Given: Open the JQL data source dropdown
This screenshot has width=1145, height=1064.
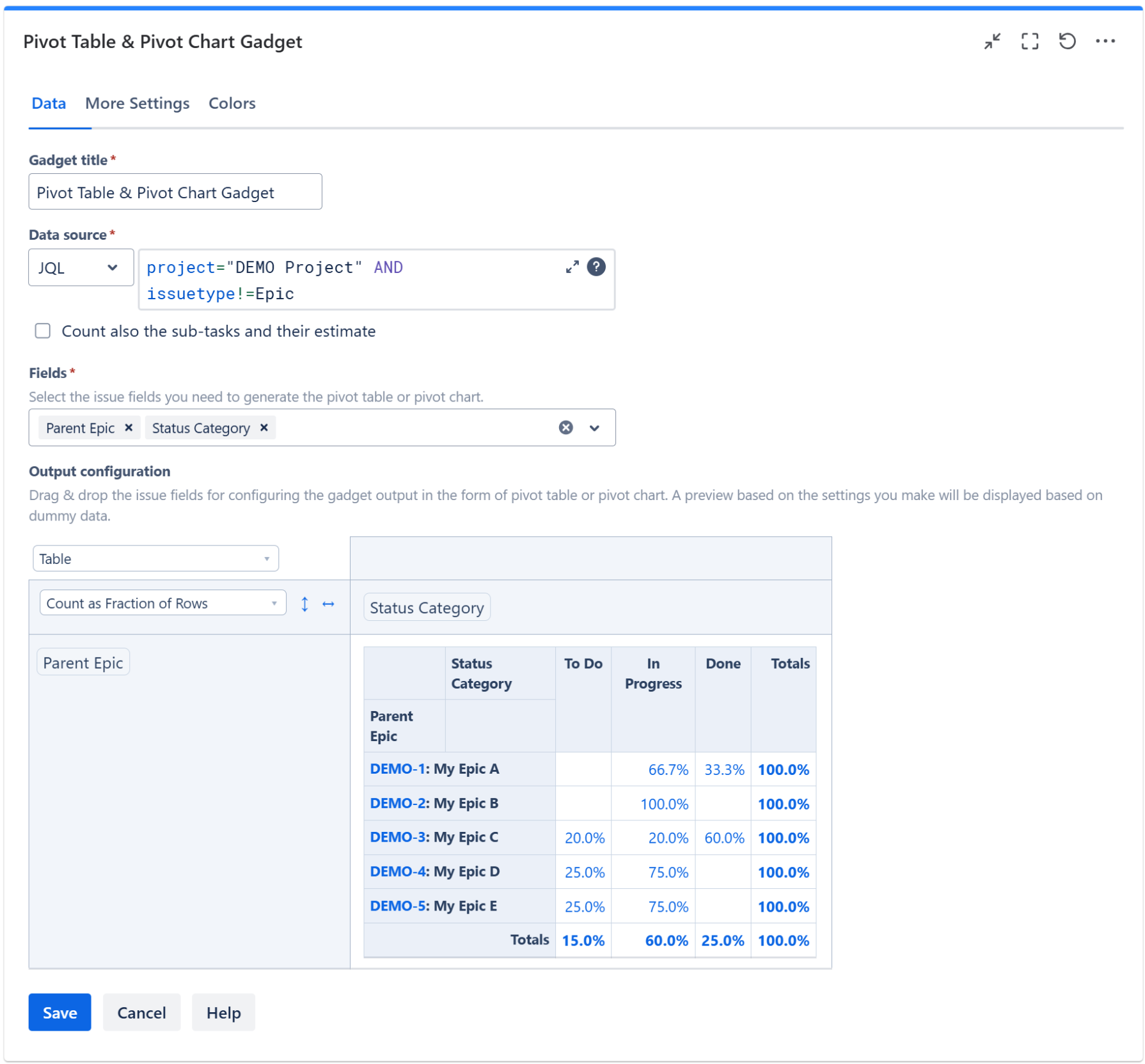Looking at the screenshot, I should pyautogui.click(x=81, y=268).
